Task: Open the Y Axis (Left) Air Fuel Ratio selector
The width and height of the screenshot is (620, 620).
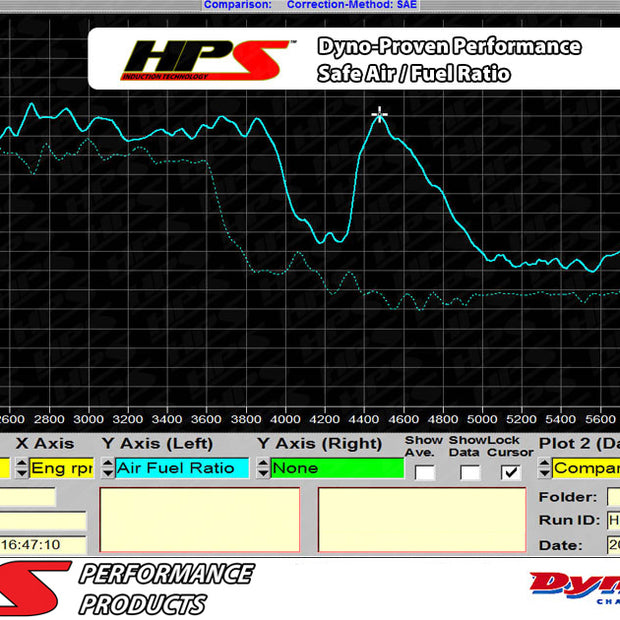Action: pyautogui.click(x=182, y=468)
